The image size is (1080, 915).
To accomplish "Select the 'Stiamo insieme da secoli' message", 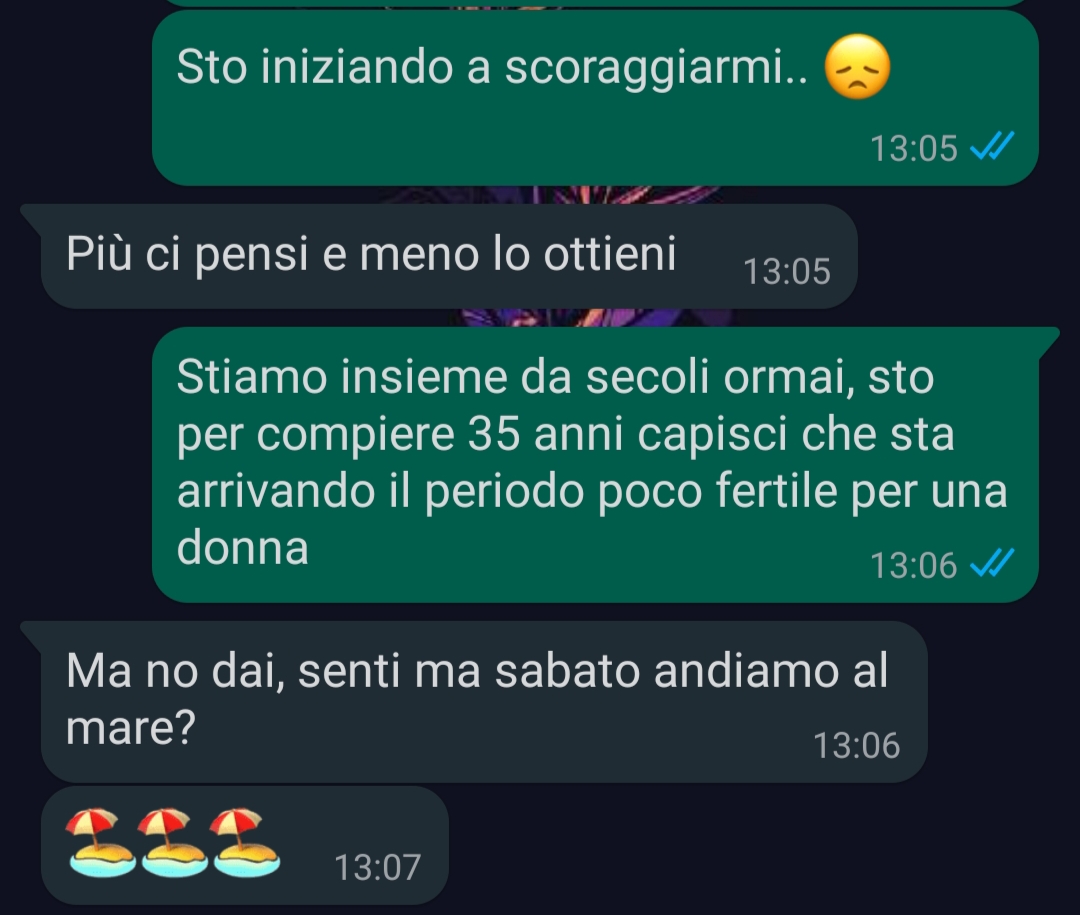I will pos(595,465).
